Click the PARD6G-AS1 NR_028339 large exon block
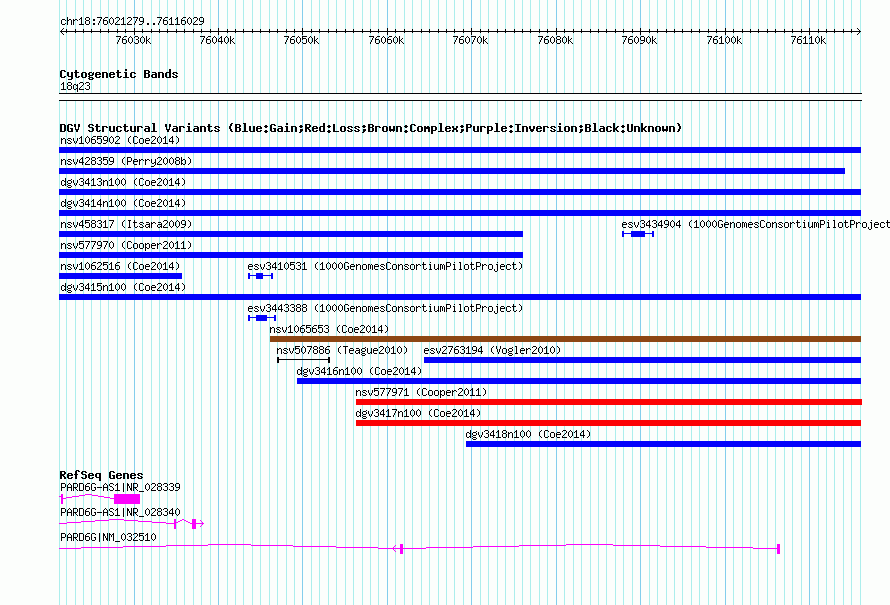890x605 pixels. (x=127, y=499)
